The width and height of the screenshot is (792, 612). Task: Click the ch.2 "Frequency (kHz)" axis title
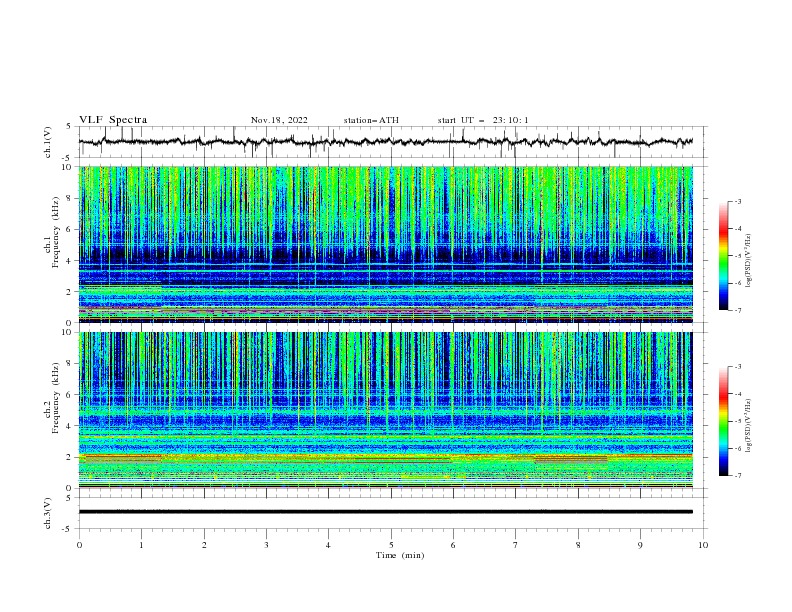tap(56, 398)
